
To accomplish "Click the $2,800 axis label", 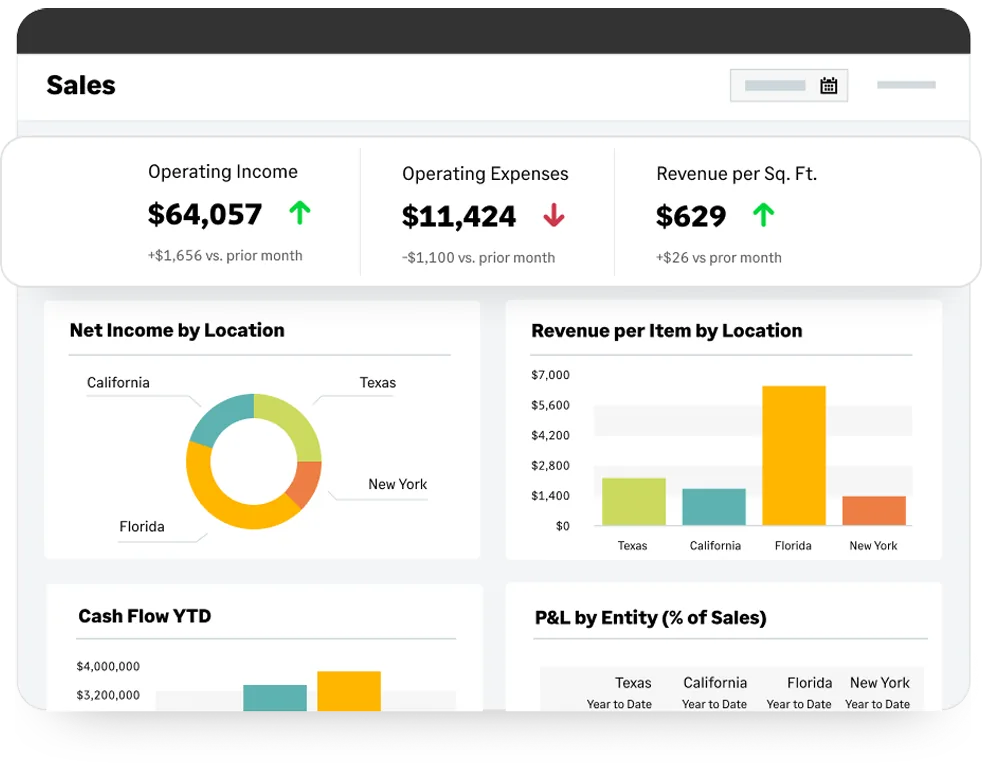I will [550, 465].
